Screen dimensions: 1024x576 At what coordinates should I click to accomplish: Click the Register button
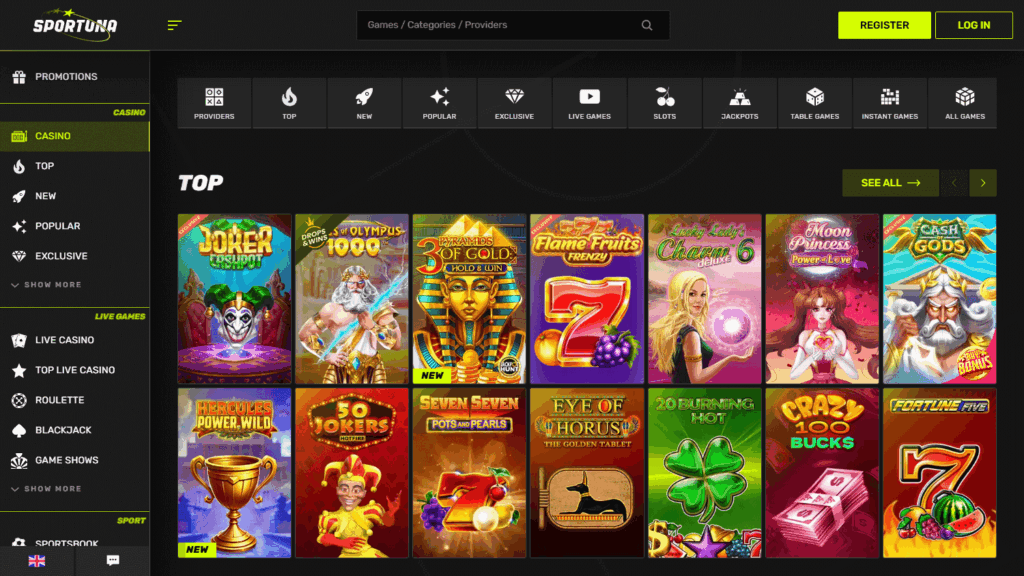click(884, 25)
